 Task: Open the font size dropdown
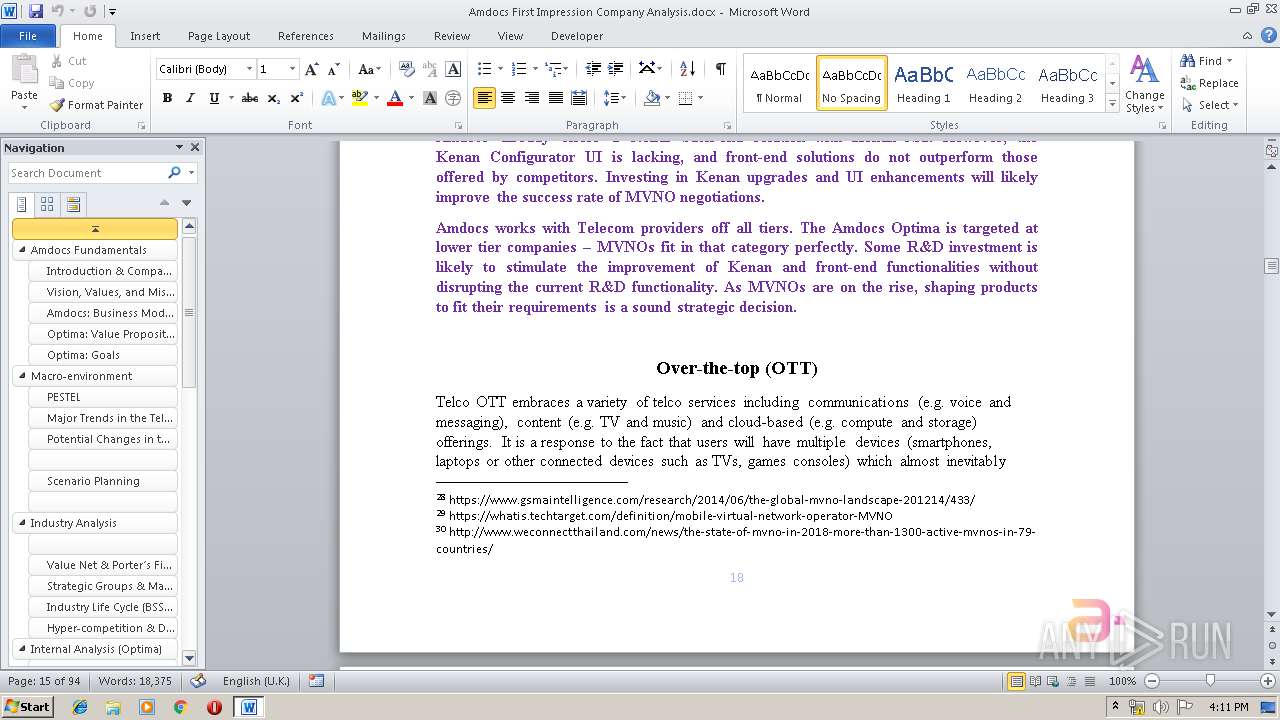coord(292,69)
